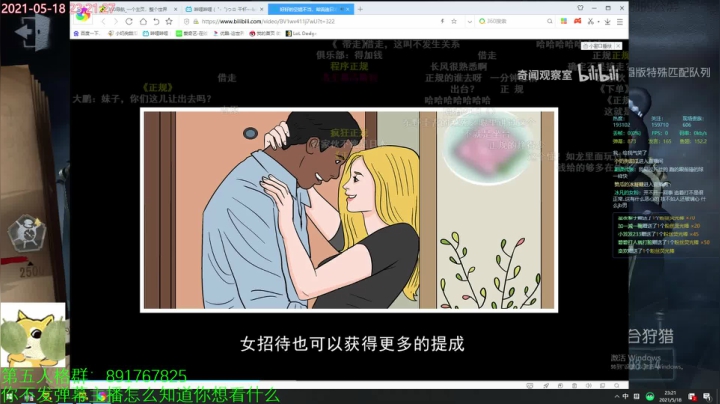Open the 爱奇艺 bookmark
Image resolution: width=720 pixels, height=404 pixels.
point(191,34)
